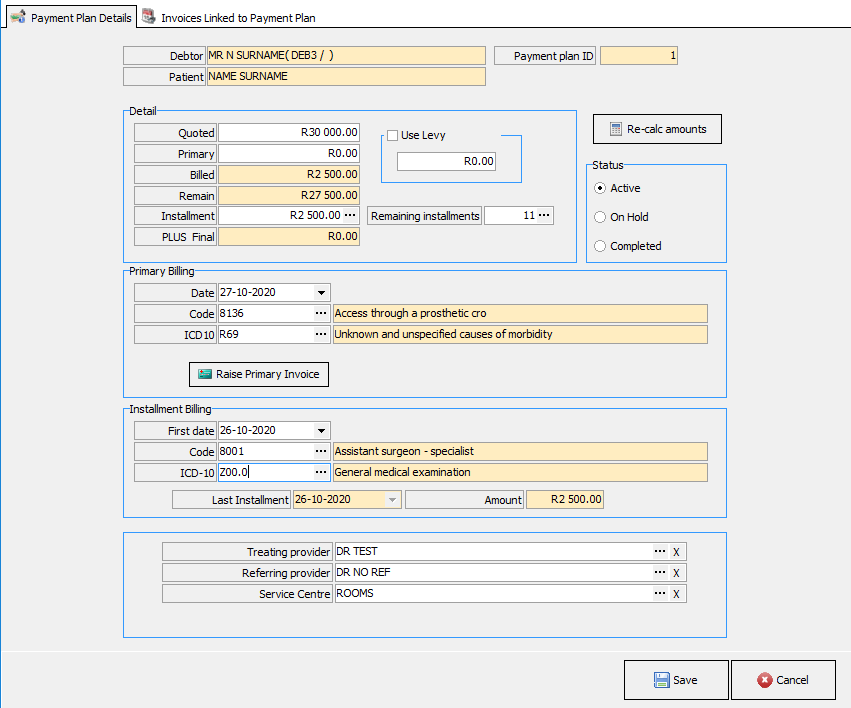Click the red Cancel icon
Viewport: 851px width, 708px height.
(765, 680)
